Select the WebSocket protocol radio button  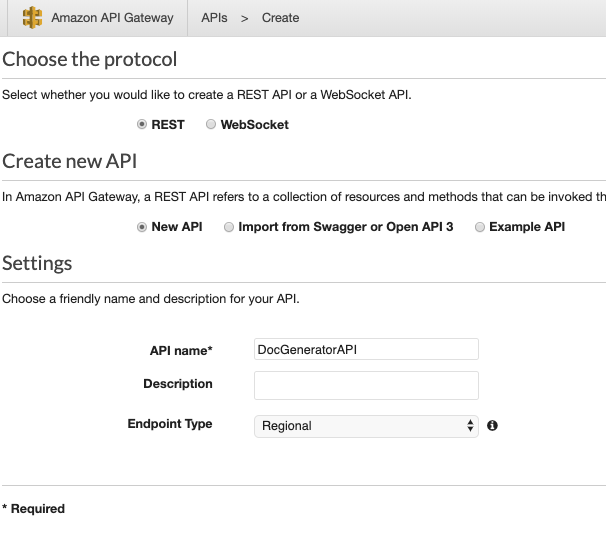(211, 124)
